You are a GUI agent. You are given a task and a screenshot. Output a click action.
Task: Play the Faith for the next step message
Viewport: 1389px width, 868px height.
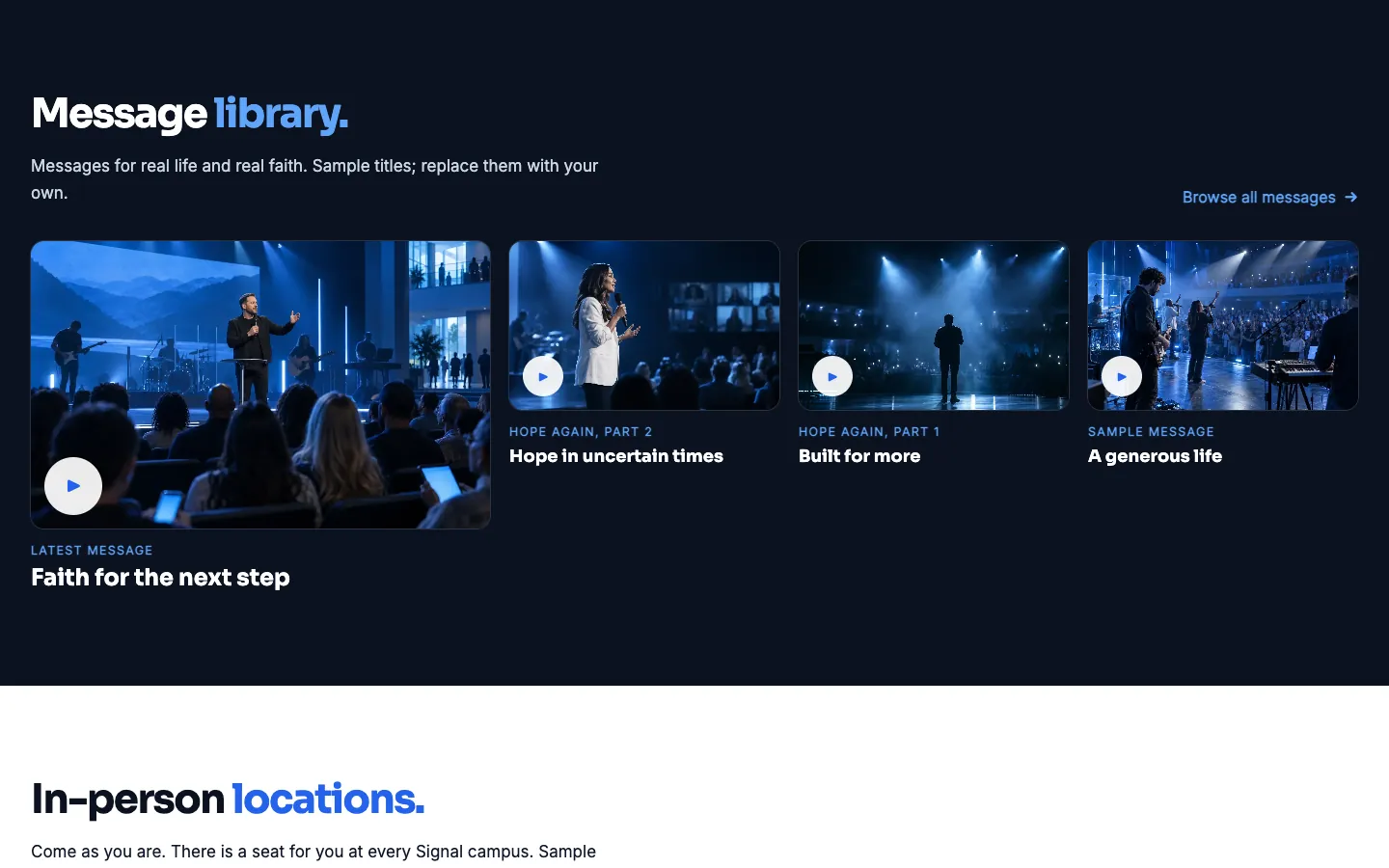[x=73, y=486]
